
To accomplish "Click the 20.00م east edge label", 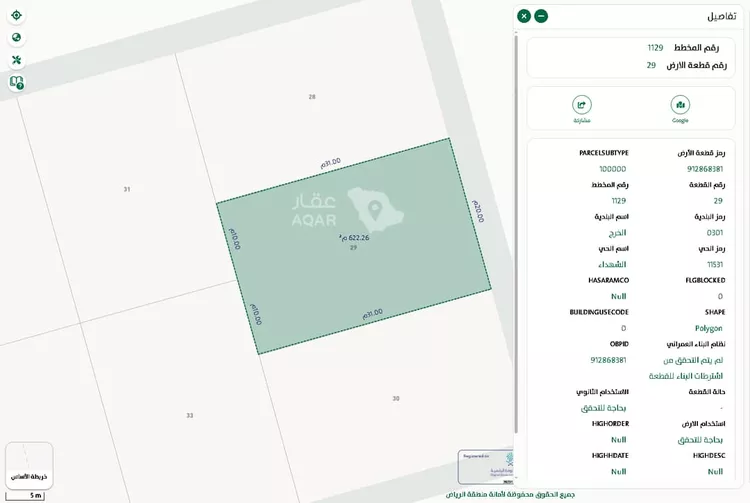I will click(478, 211).
